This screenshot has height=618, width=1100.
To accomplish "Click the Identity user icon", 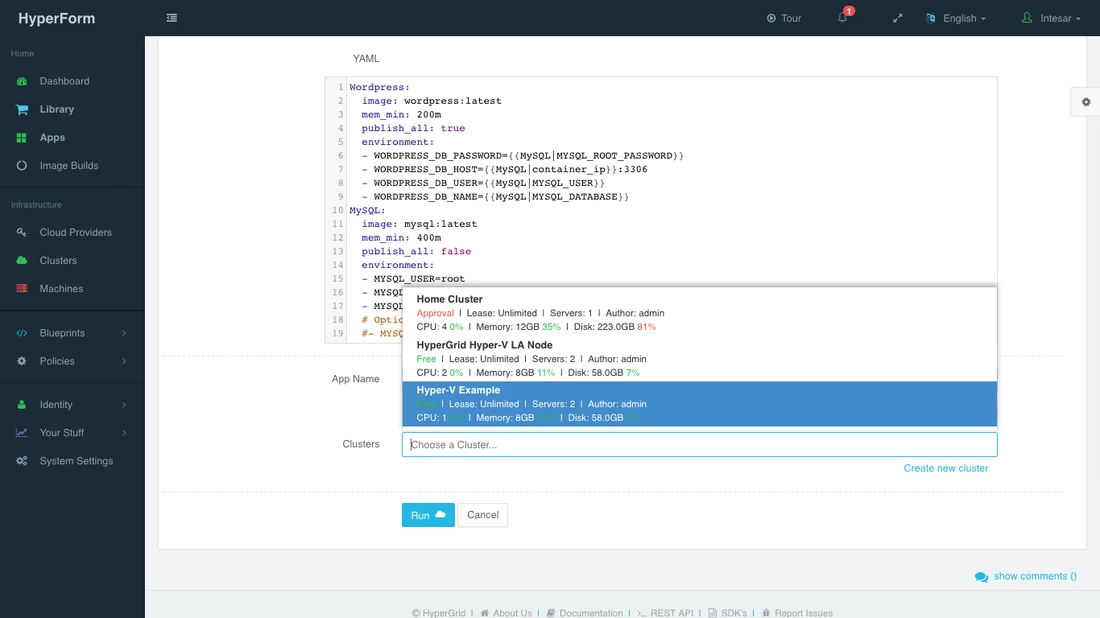I will 22,405.
